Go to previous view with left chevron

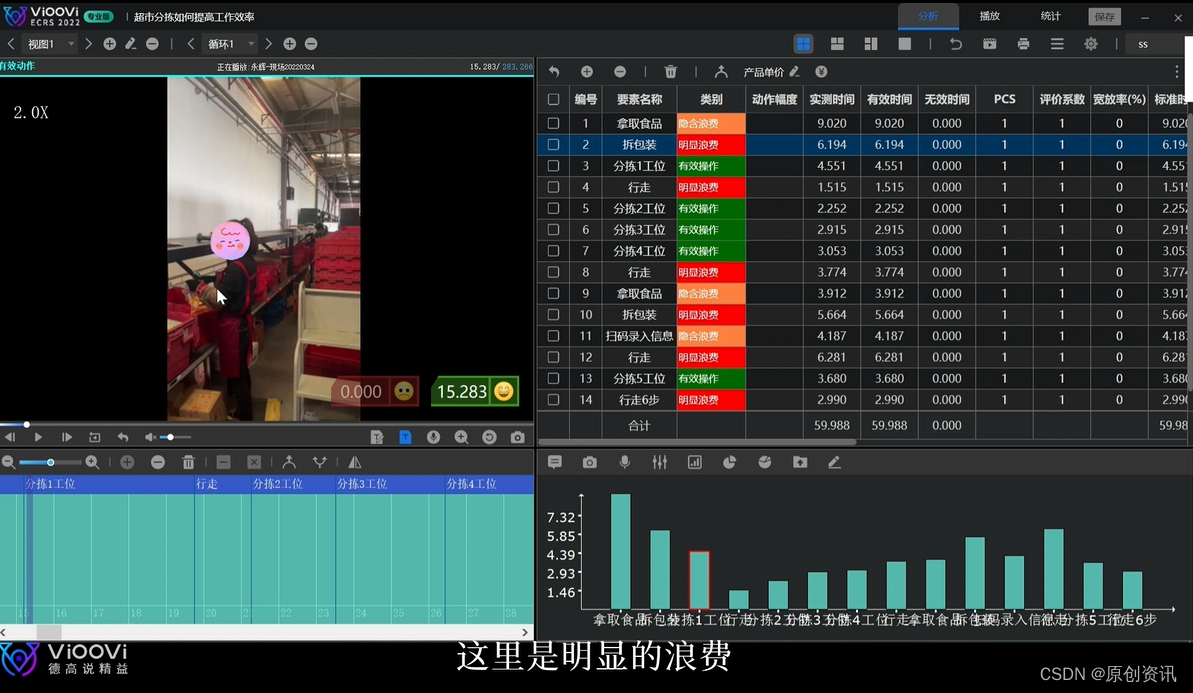pos(11,44)
